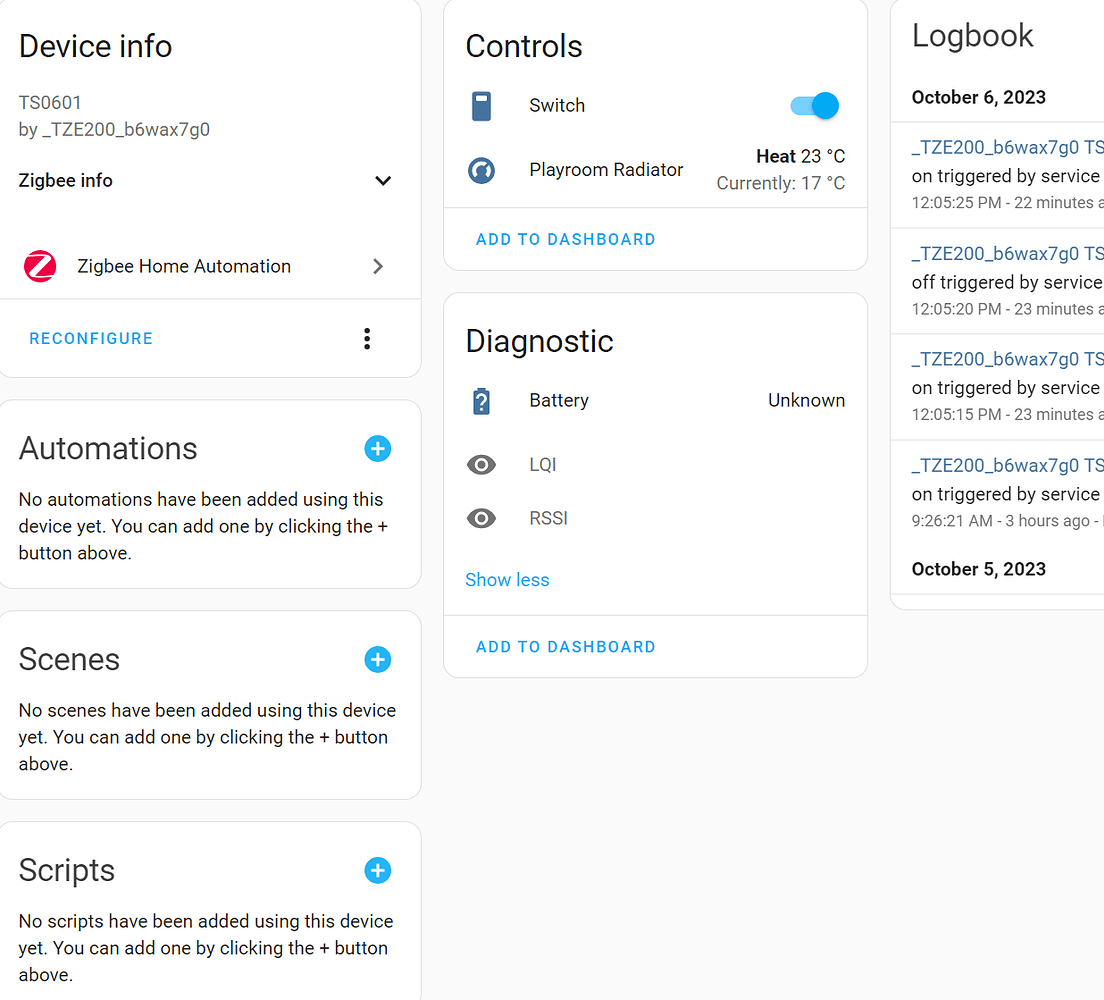The width and height of the screenshot is (1104, 1000).
Task: Add Diagnostic entities to dashboard
Action: (566, 647)
